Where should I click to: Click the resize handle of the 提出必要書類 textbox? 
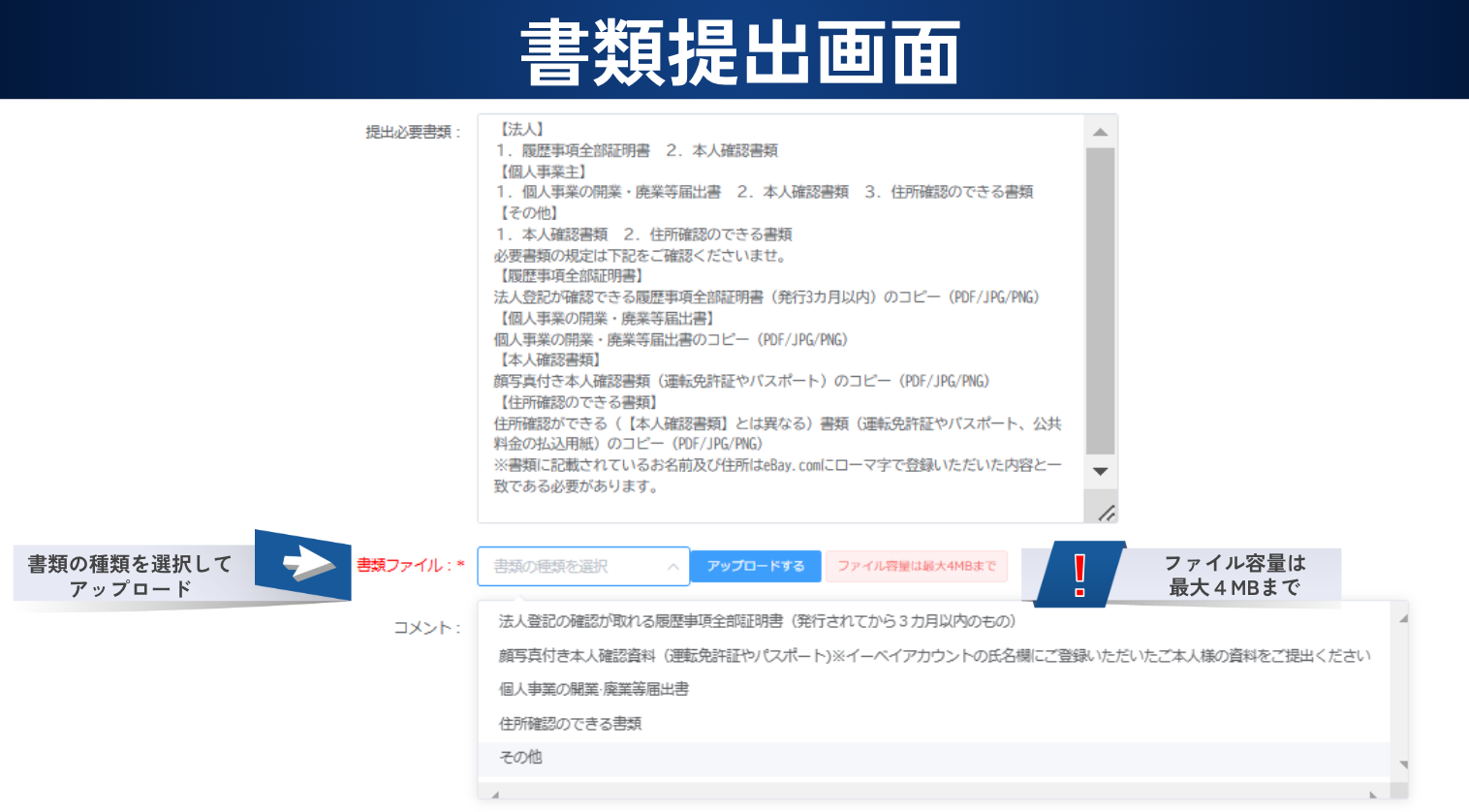click(x=1106, y=513)
